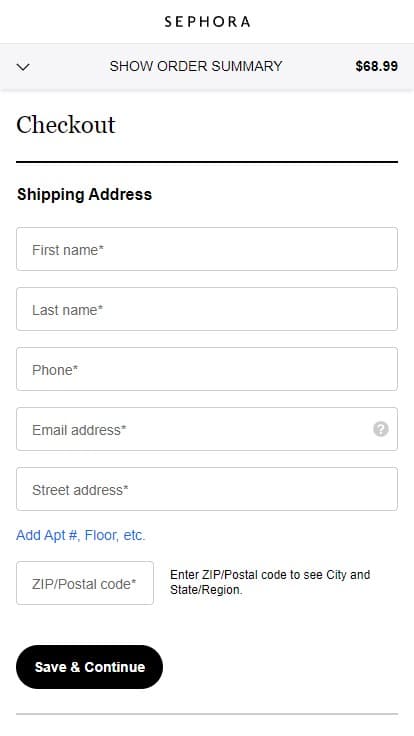The image size is (414, 736).
Task: Click the Sephora logo at the top
Action: [207, 22]
